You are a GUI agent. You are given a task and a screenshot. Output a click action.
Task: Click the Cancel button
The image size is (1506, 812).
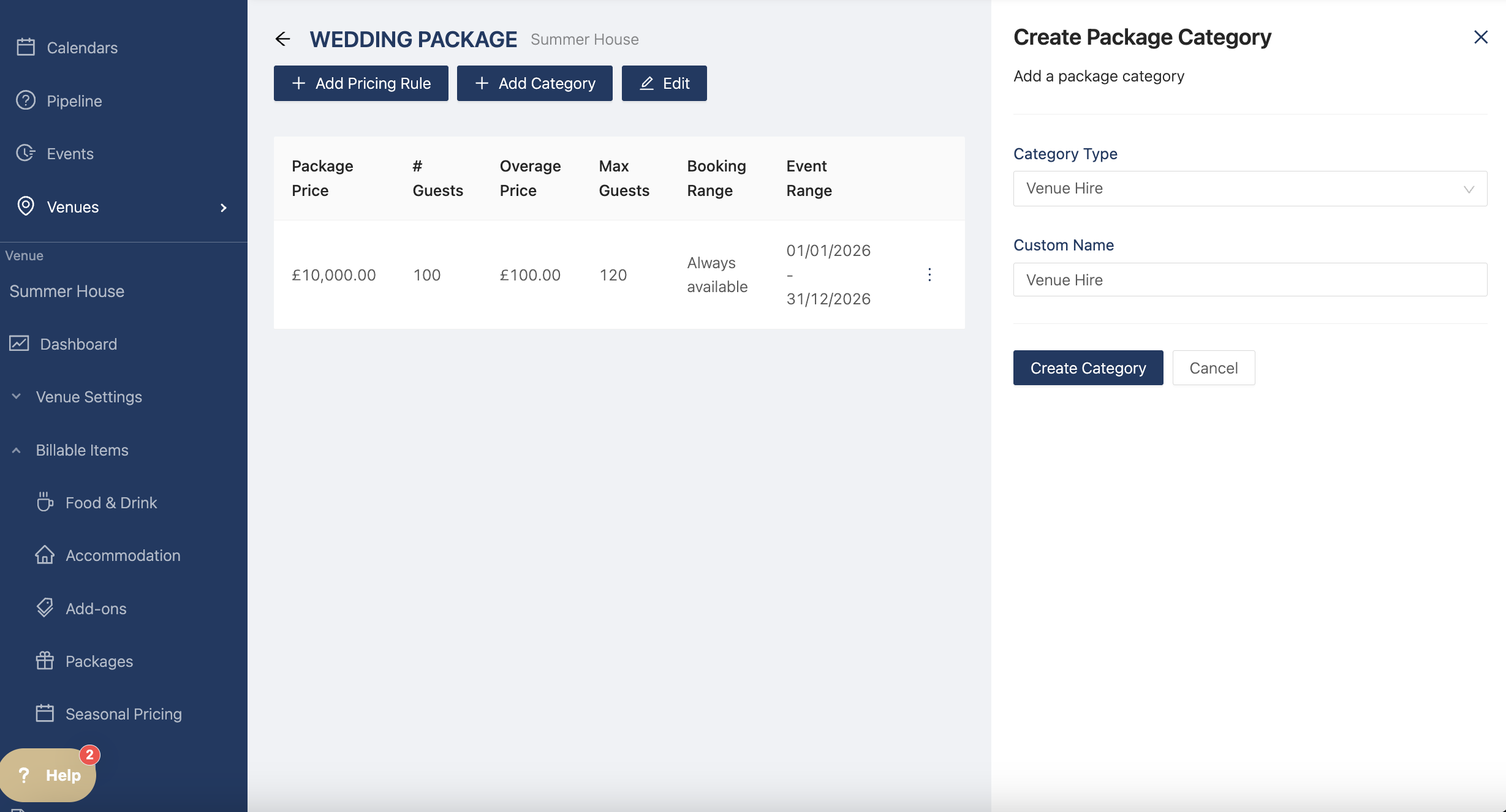pyautogui.click(x=1213, y=368)
